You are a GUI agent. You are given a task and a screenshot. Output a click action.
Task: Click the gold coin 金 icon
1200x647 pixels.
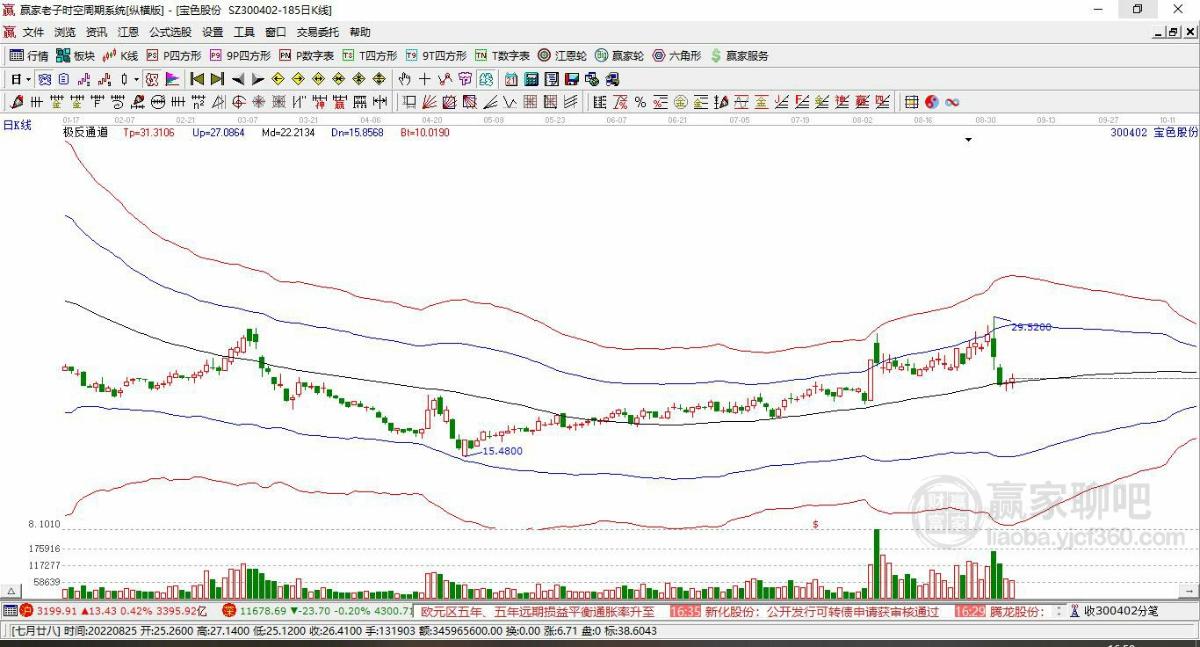coord(679,101)
